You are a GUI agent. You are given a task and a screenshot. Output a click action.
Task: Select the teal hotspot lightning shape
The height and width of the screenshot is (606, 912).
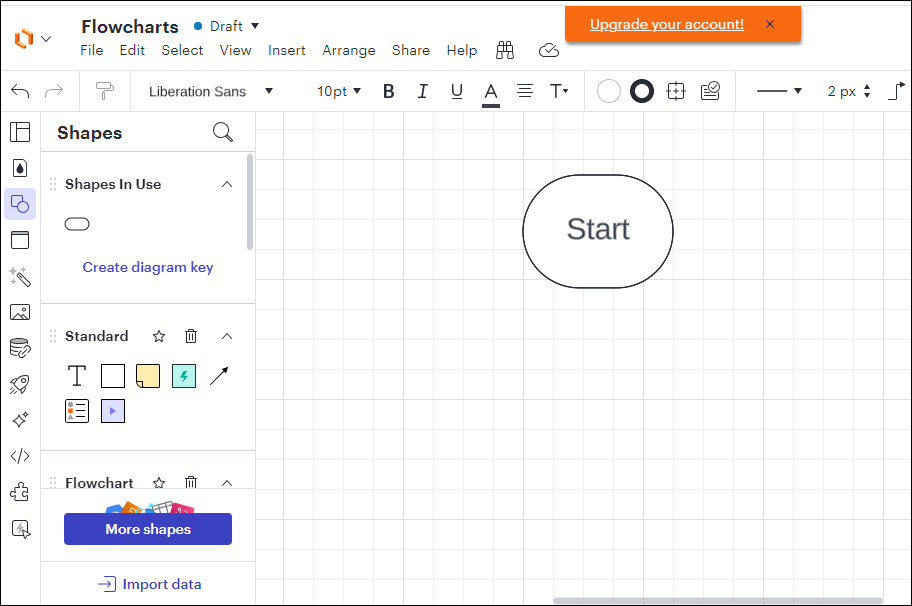click(x=184, y=376)
